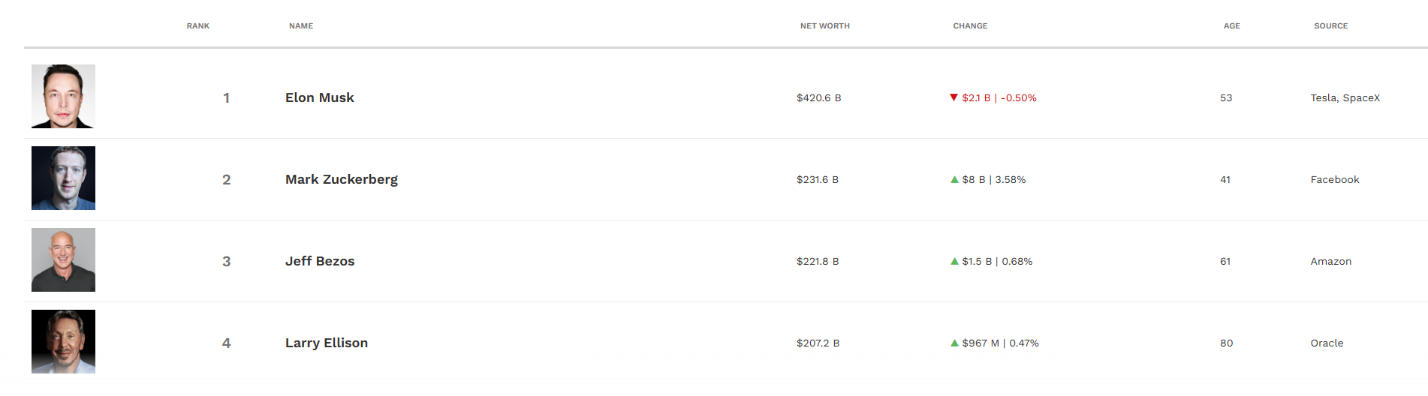Open the rank 2 profile photo
1428x396 pixels.
(x=63, y=178)
